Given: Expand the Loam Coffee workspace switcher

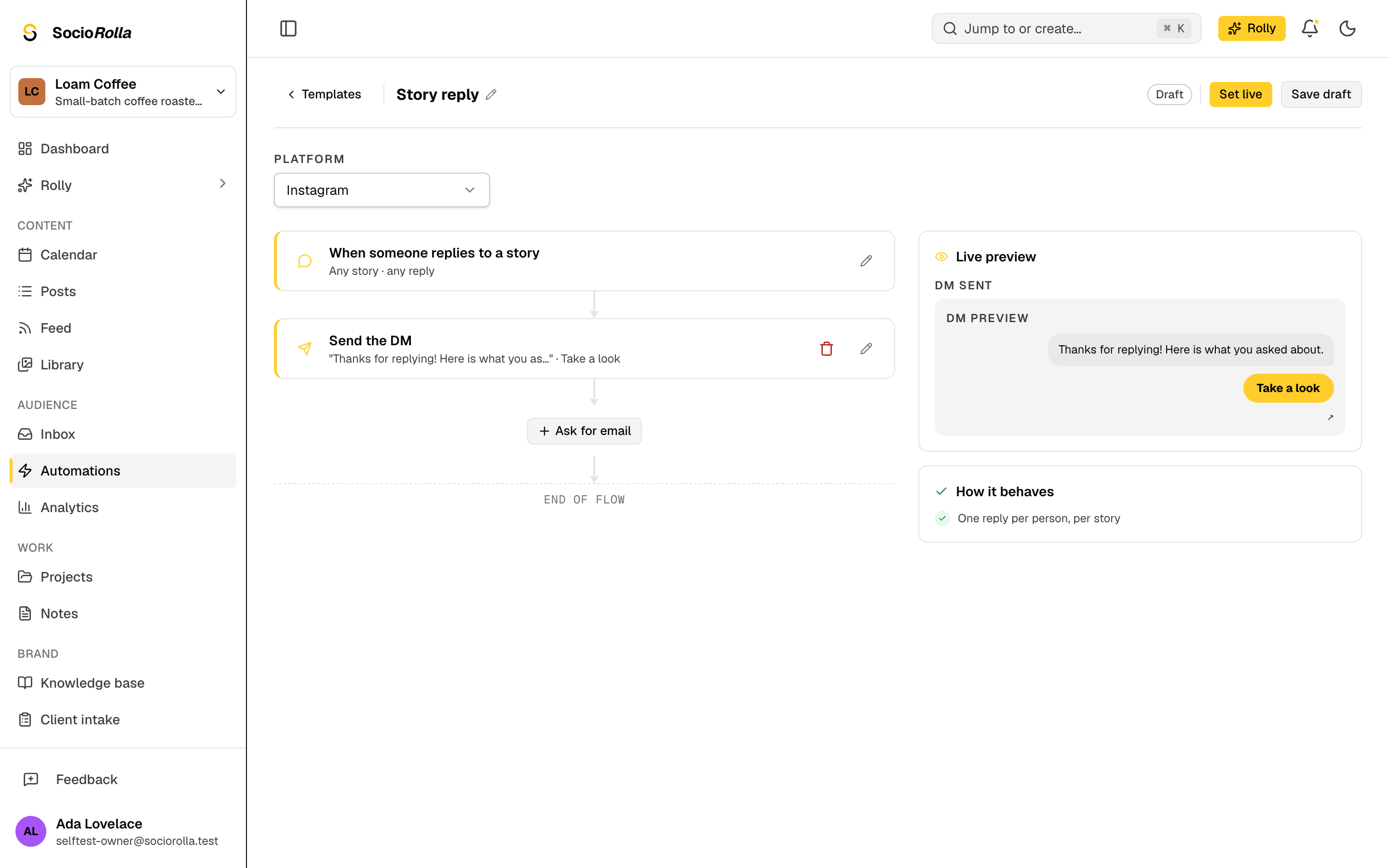Looking at the screenshot, I should [123, 92].
